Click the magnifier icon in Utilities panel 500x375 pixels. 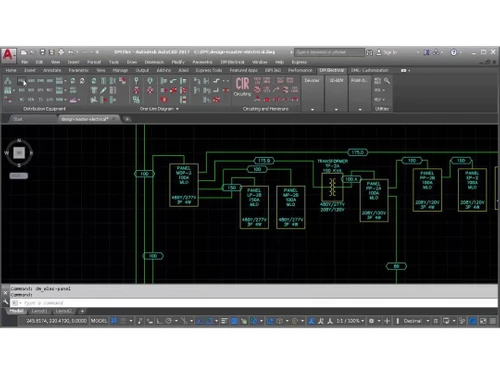(387, 81)
